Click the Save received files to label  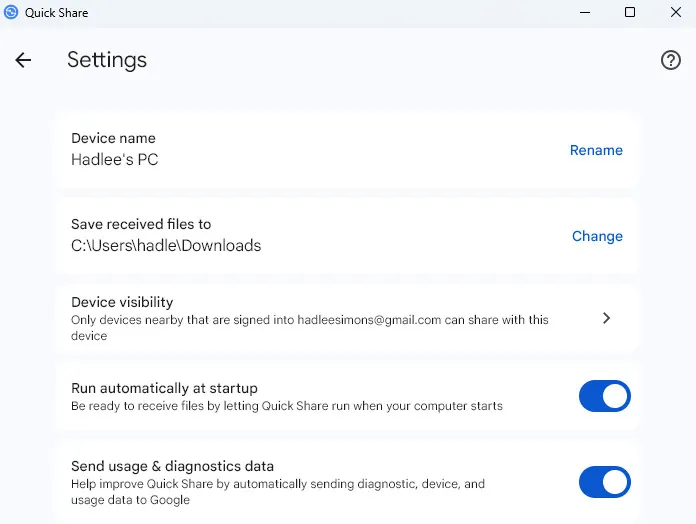(141, 224)
